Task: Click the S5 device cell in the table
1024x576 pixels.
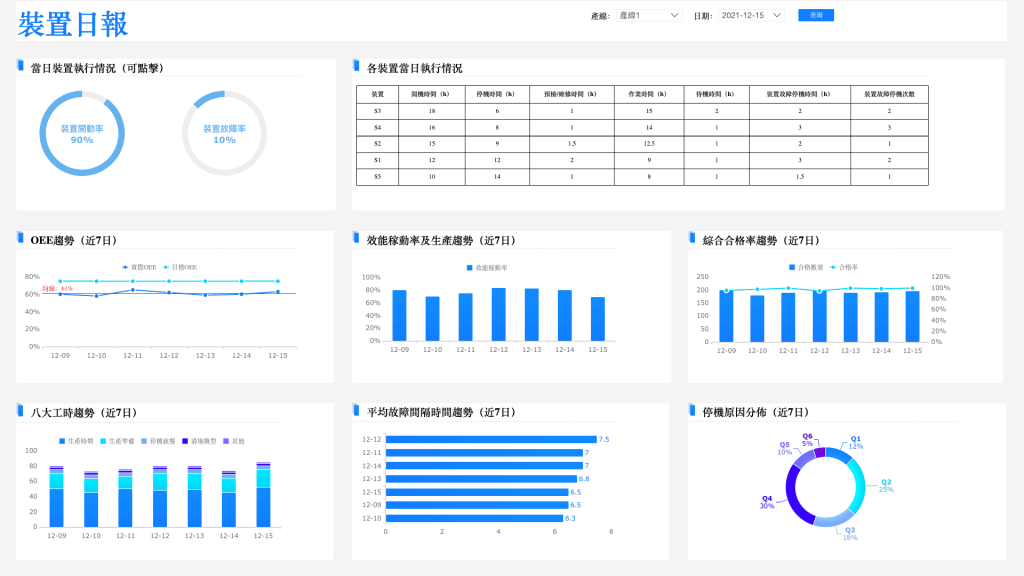Action: point(377,176)
